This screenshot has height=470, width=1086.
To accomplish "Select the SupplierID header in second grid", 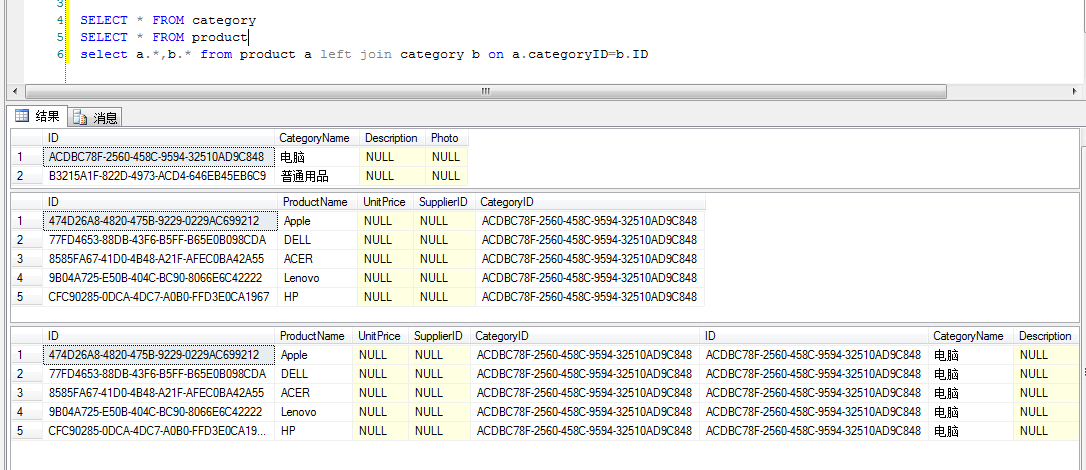I will tap(443, 202).
